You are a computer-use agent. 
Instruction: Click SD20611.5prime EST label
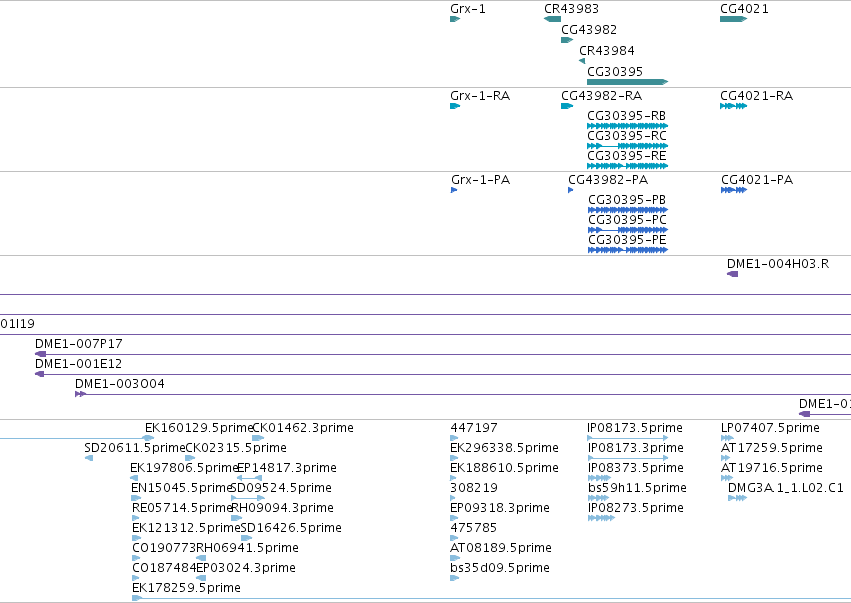(135, 448)
